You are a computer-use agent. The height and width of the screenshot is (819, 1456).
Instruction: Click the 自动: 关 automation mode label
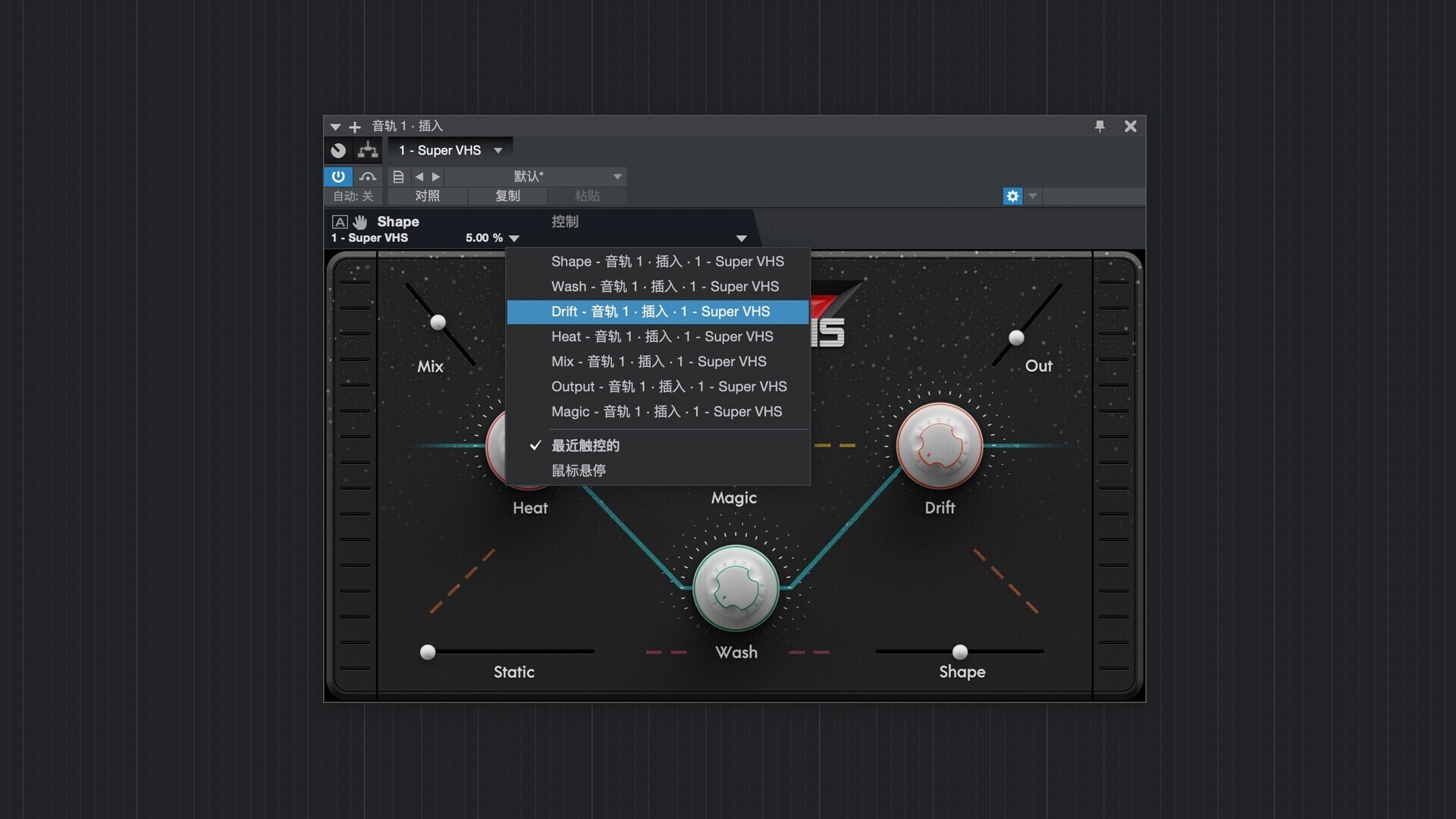[353, 196]
